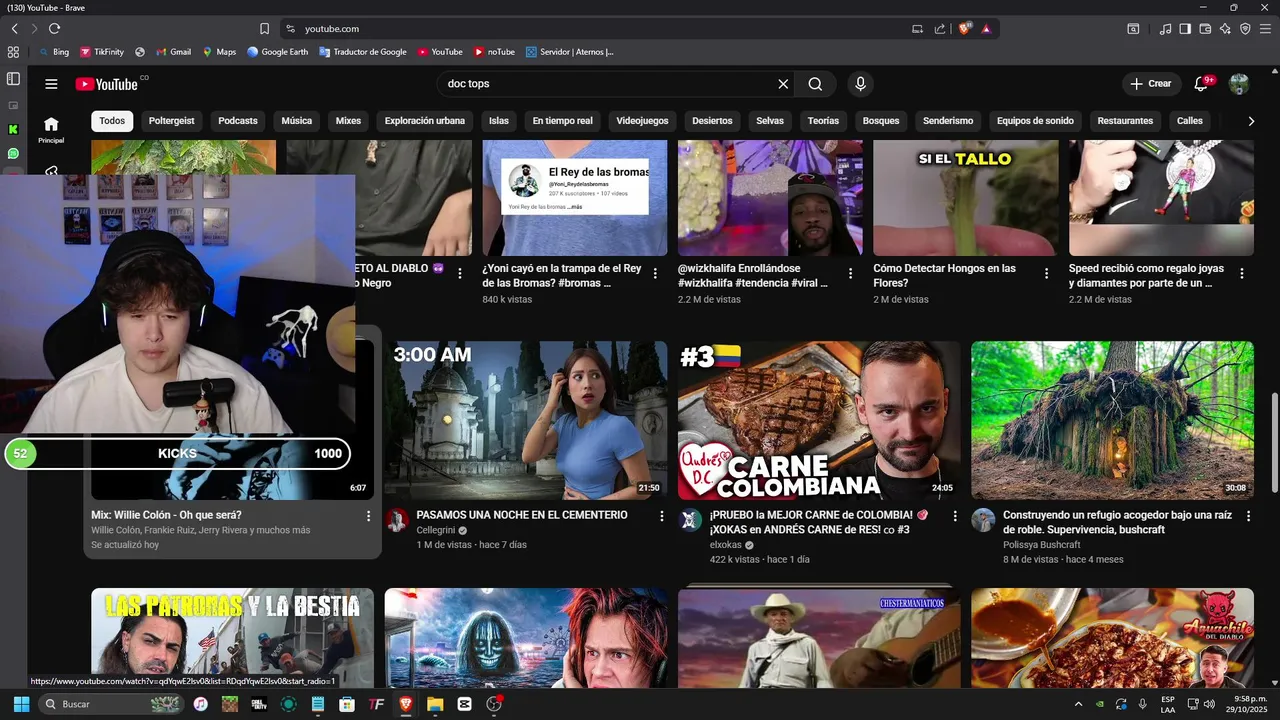Open the Brave playlist music icon
1280x720 pixels.
(1165, 29)
